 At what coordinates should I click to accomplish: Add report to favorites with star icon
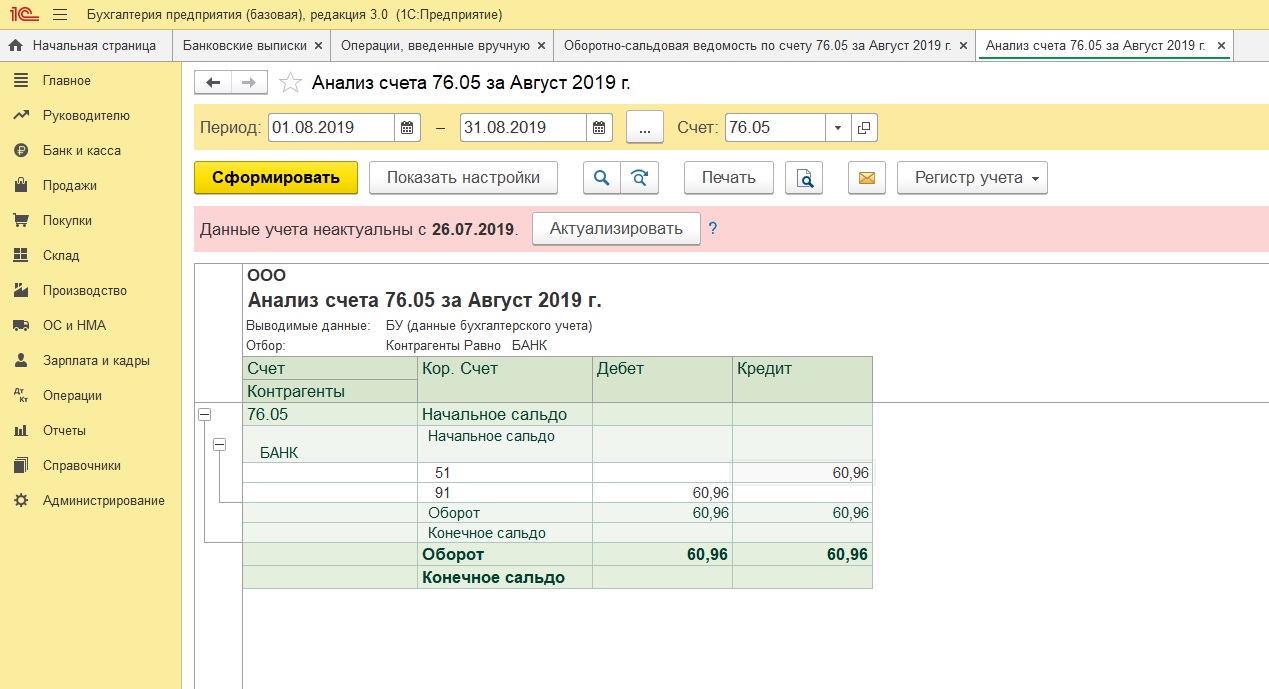pyautogui.click(x=290, y=83)
